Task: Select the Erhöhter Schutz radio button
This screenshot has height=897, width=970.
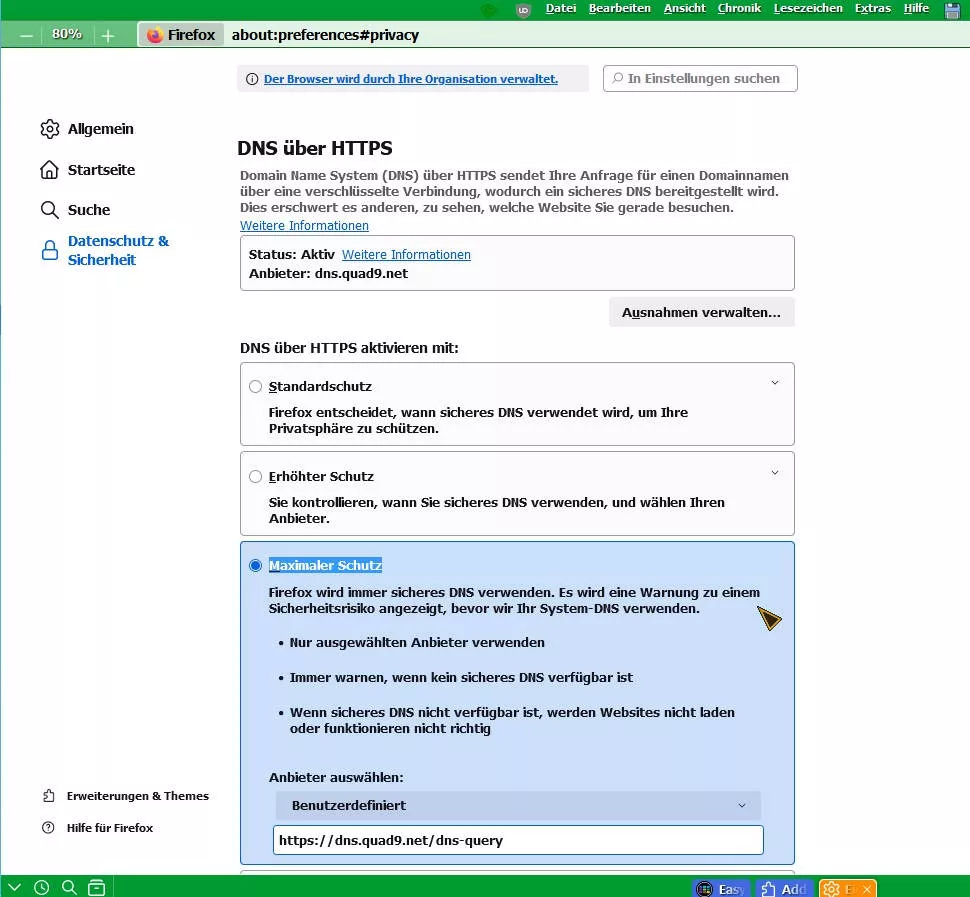Action: tap(255, 476)
